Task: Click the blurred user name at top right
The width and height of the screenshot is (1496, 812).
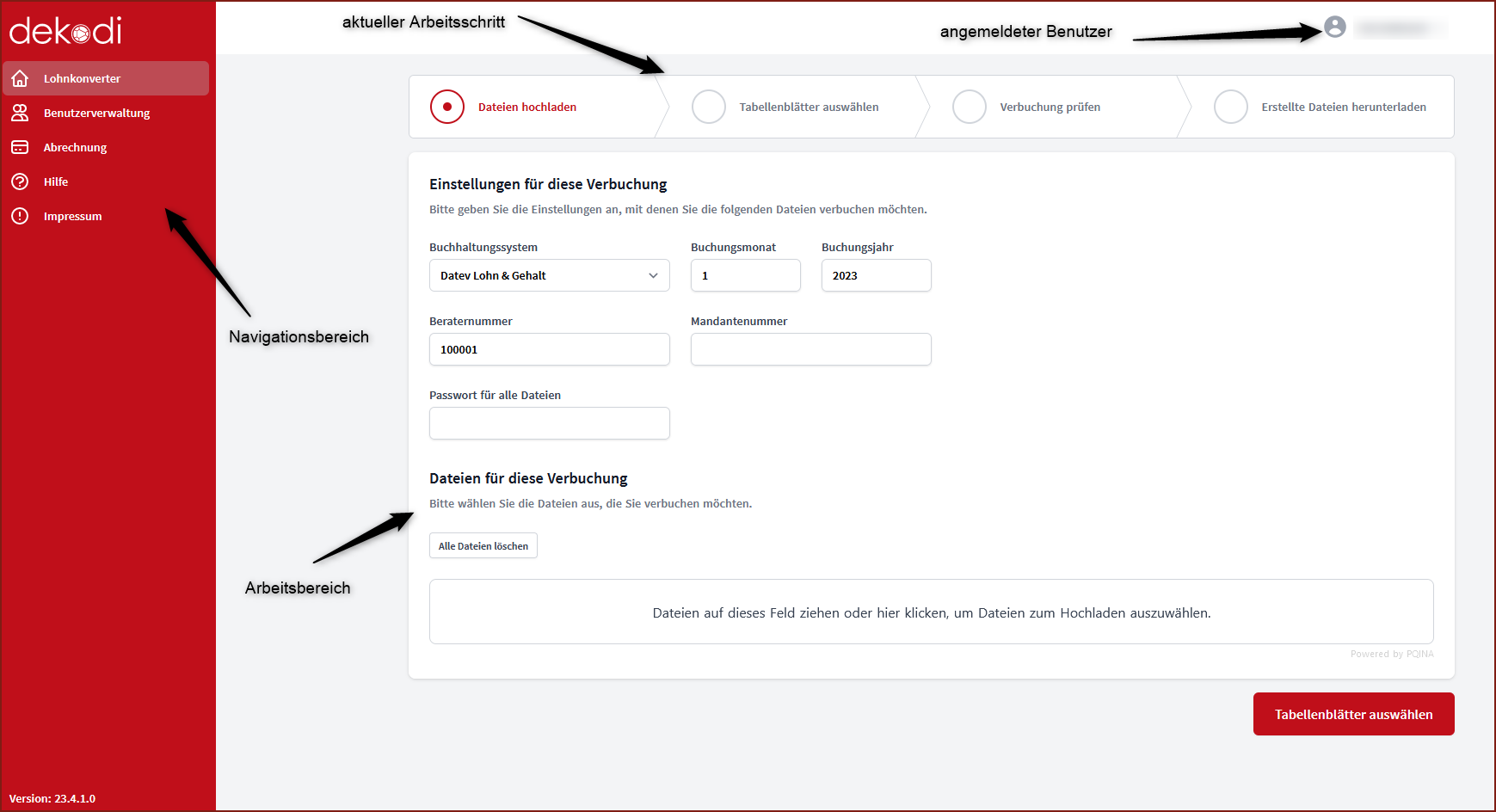Action: [1401, 28]
